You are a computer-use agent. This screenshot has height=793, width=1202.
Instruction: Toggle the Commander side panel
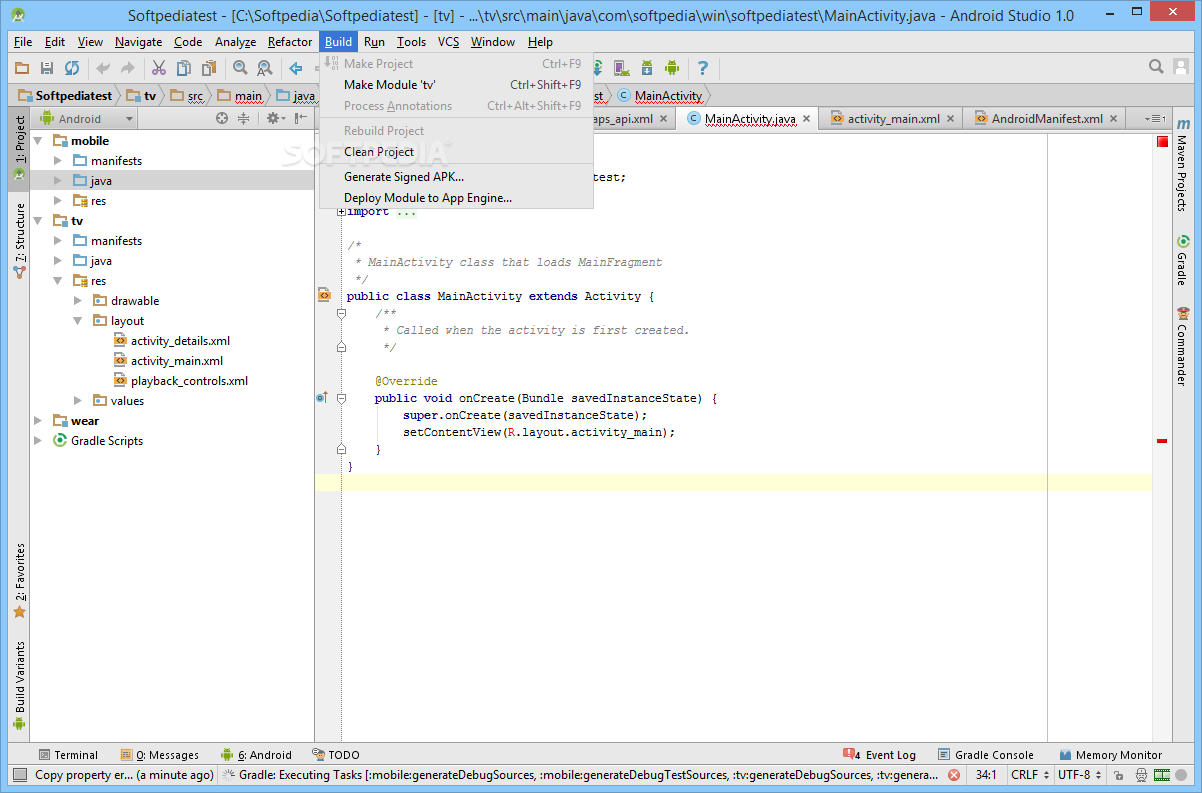pos(1182,347)
